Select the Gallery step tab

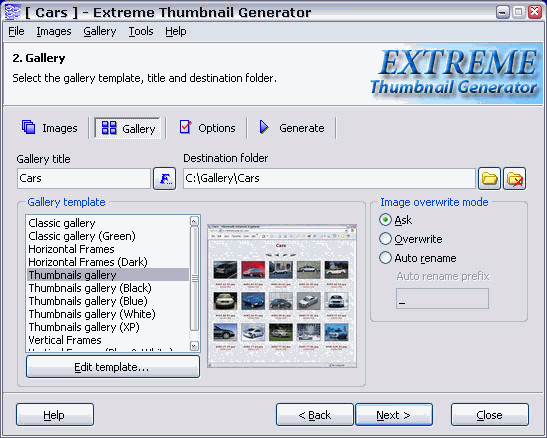[x=128, y=128]
